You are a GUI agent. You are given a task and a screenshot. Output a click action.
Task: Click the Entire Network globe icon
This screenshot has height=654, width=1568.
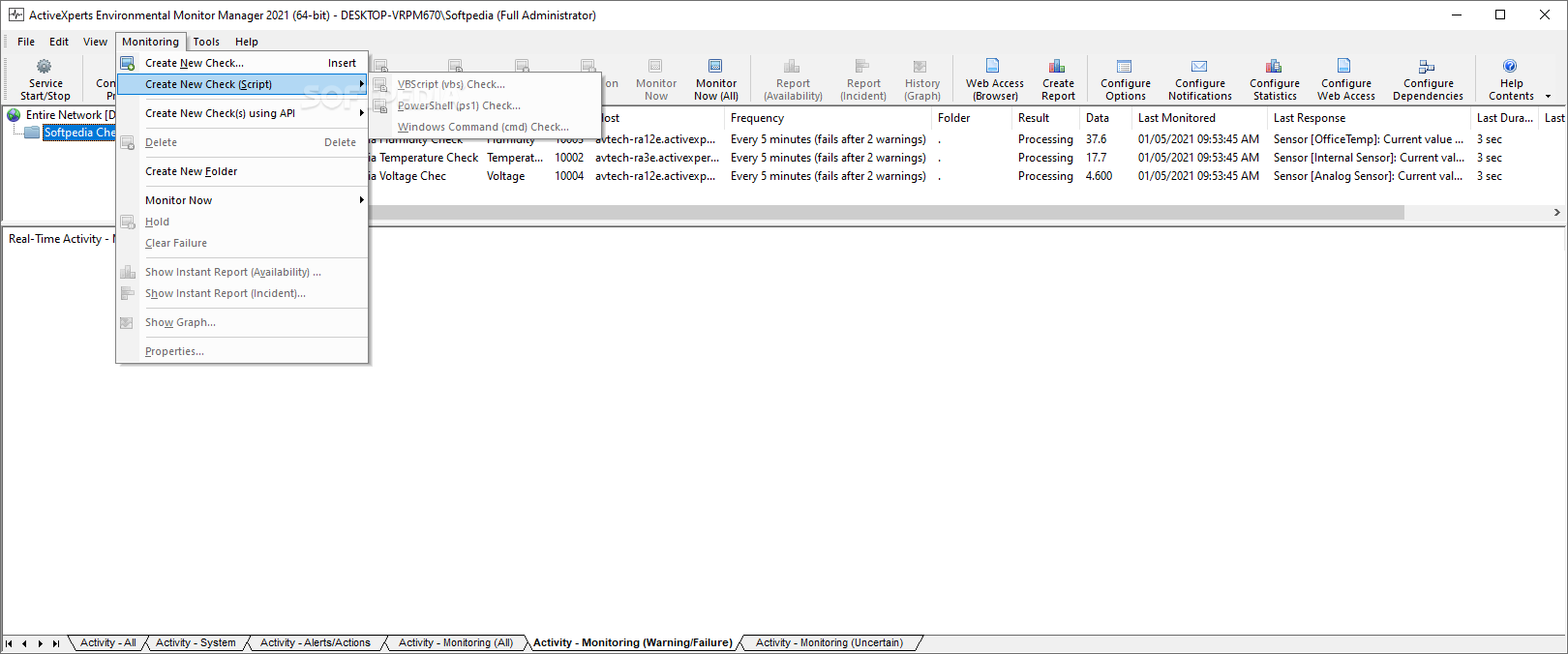[x=14, y=115]
